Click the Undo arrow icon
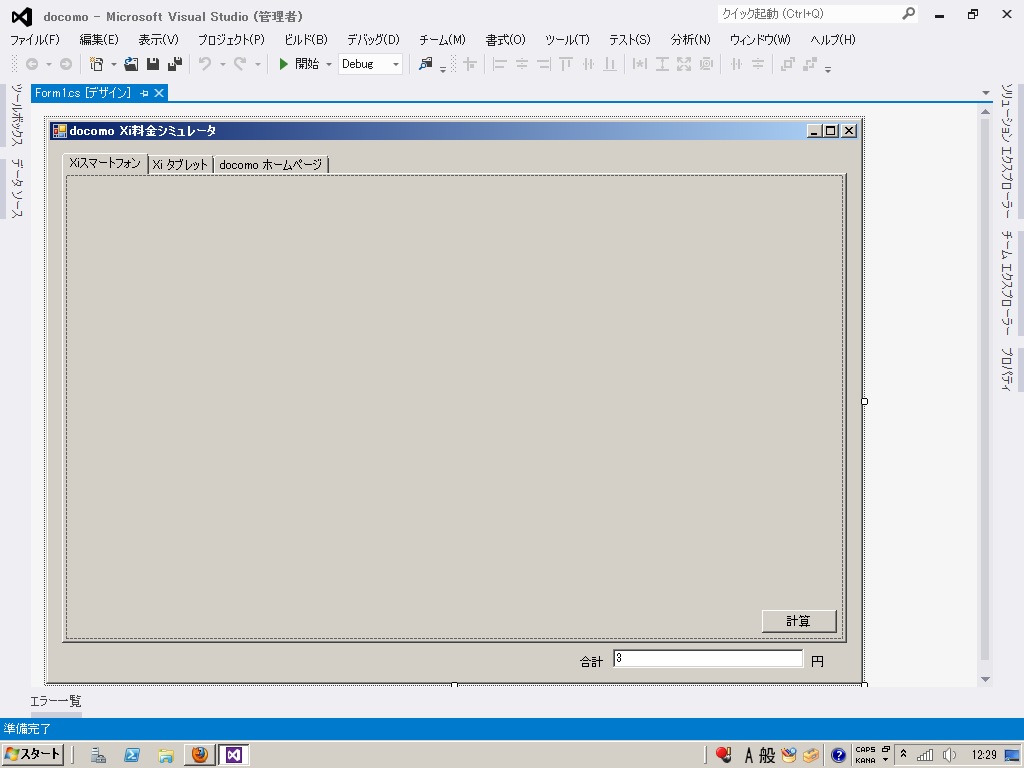Viewport: 1024px width, 768px height. pyautogui.click(x=205, y=64)
